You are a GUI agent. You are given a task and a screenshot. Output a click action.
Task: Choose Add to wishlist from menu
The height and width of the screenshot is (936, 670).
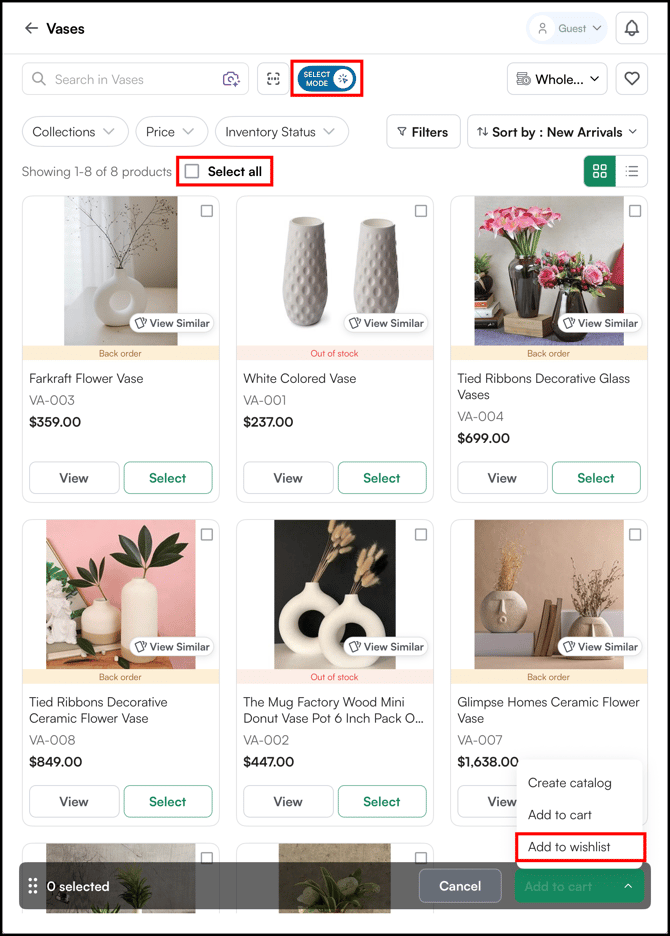(569, 847)
